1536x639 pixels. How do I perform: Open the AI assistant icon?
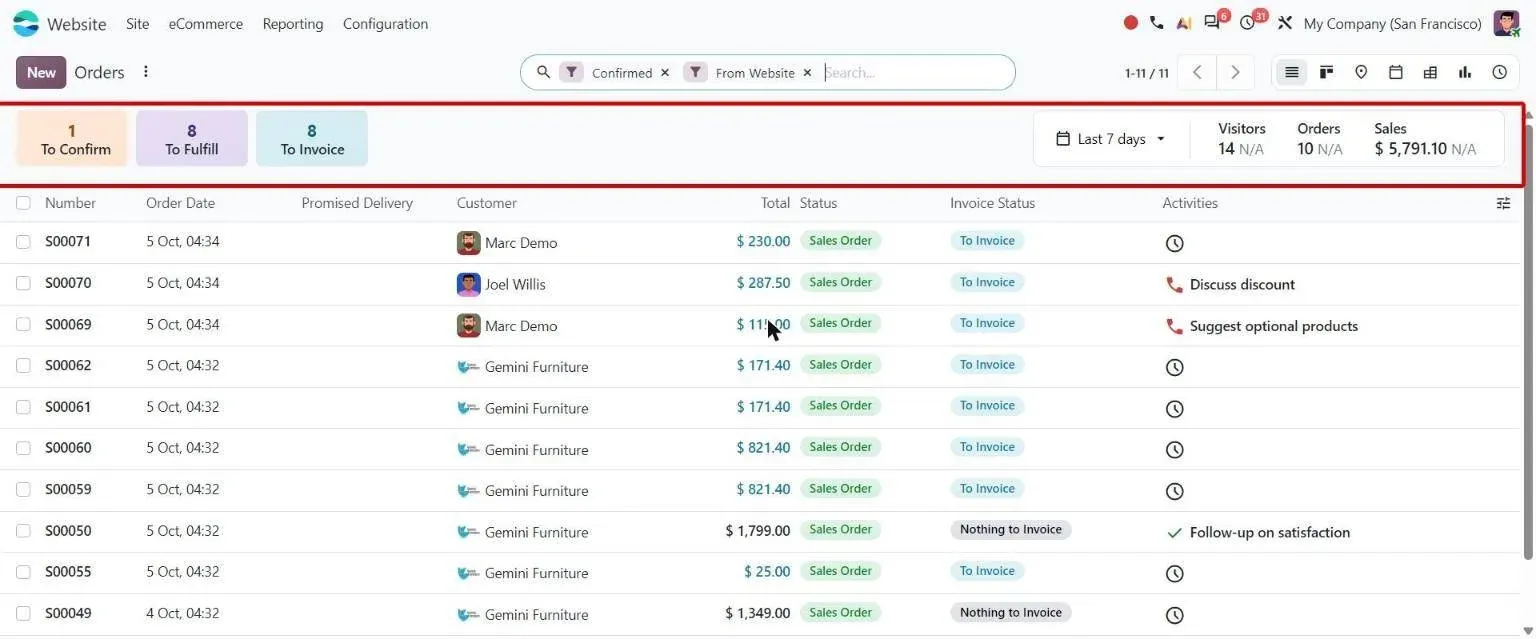point(1184,23)
